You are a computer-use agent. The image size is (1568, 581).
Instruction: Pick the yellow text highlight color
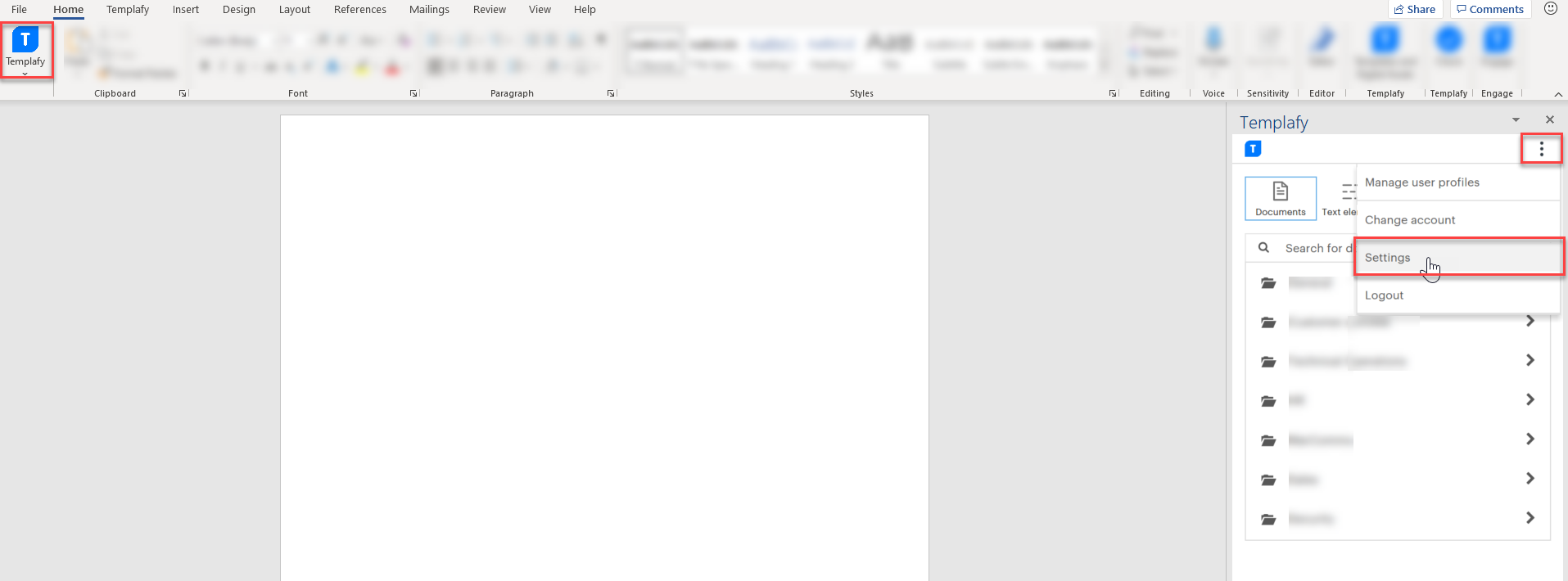pyautogui.click(x=363, y=67)
